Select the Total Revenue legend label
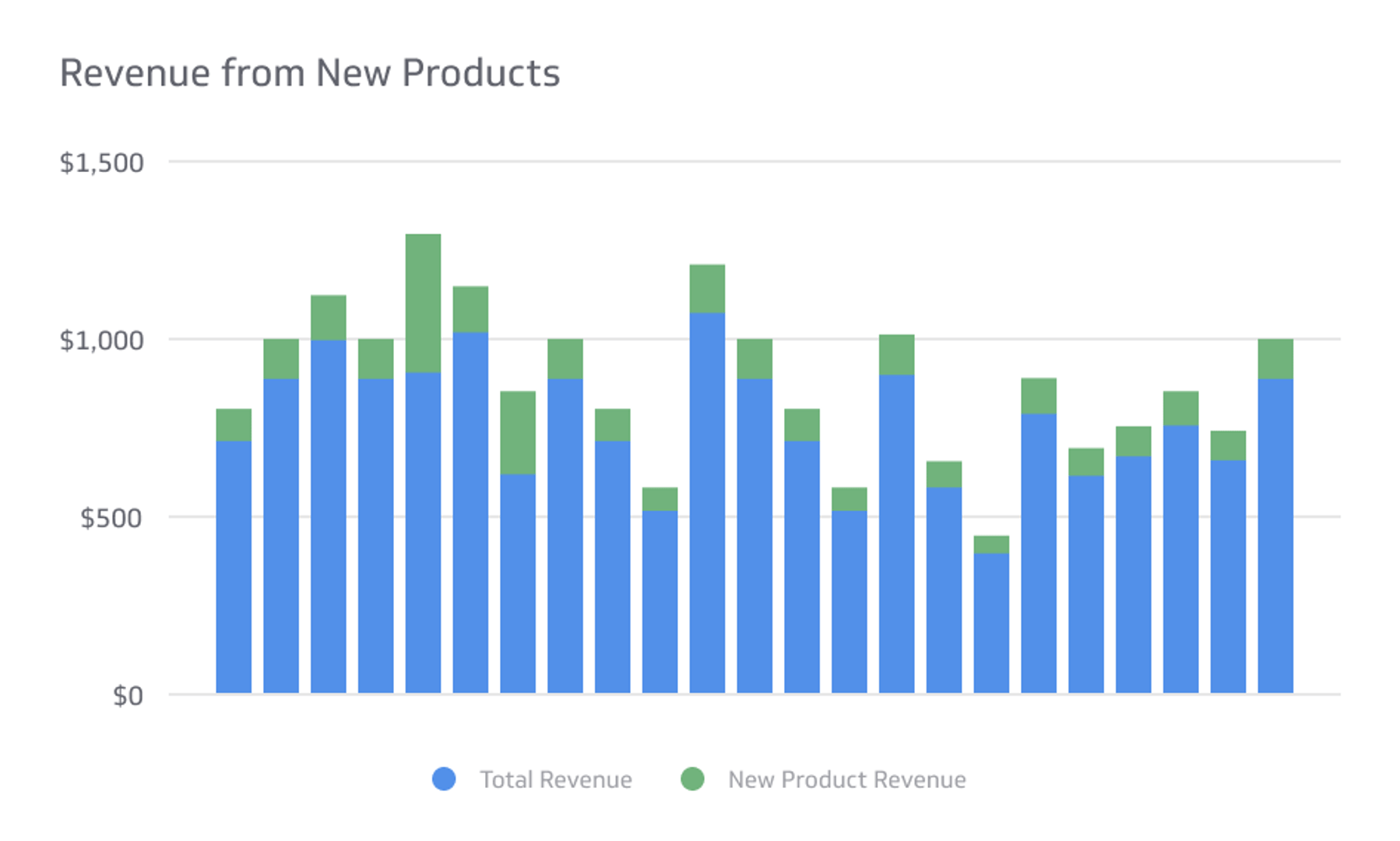 [x=556, y=779]
